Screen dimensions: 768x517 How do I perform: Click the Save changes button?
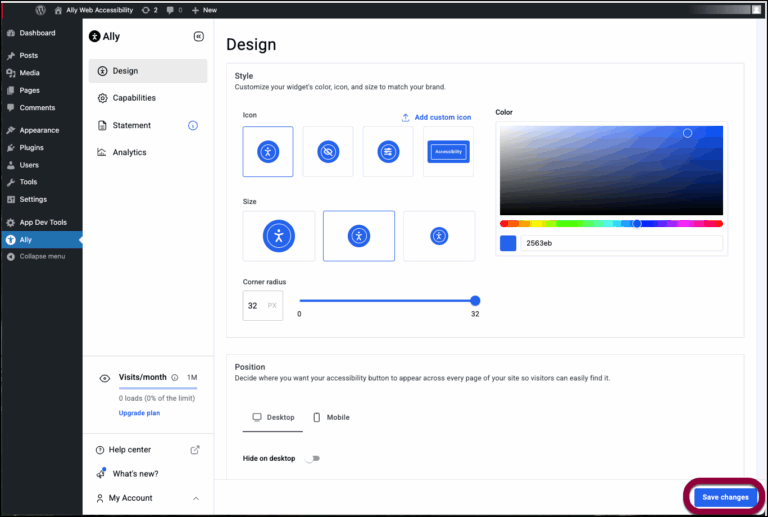pos(725,497)
